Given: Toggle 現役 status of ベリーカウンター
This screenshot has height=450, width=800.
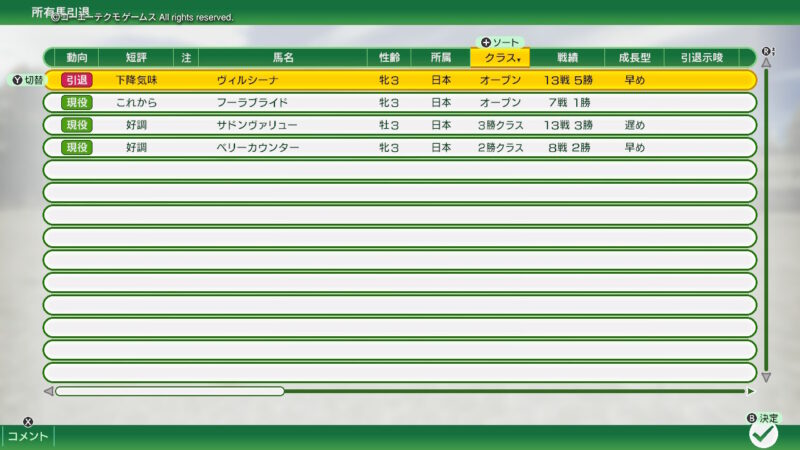Looking at the screenshot, I should [77, 147].
